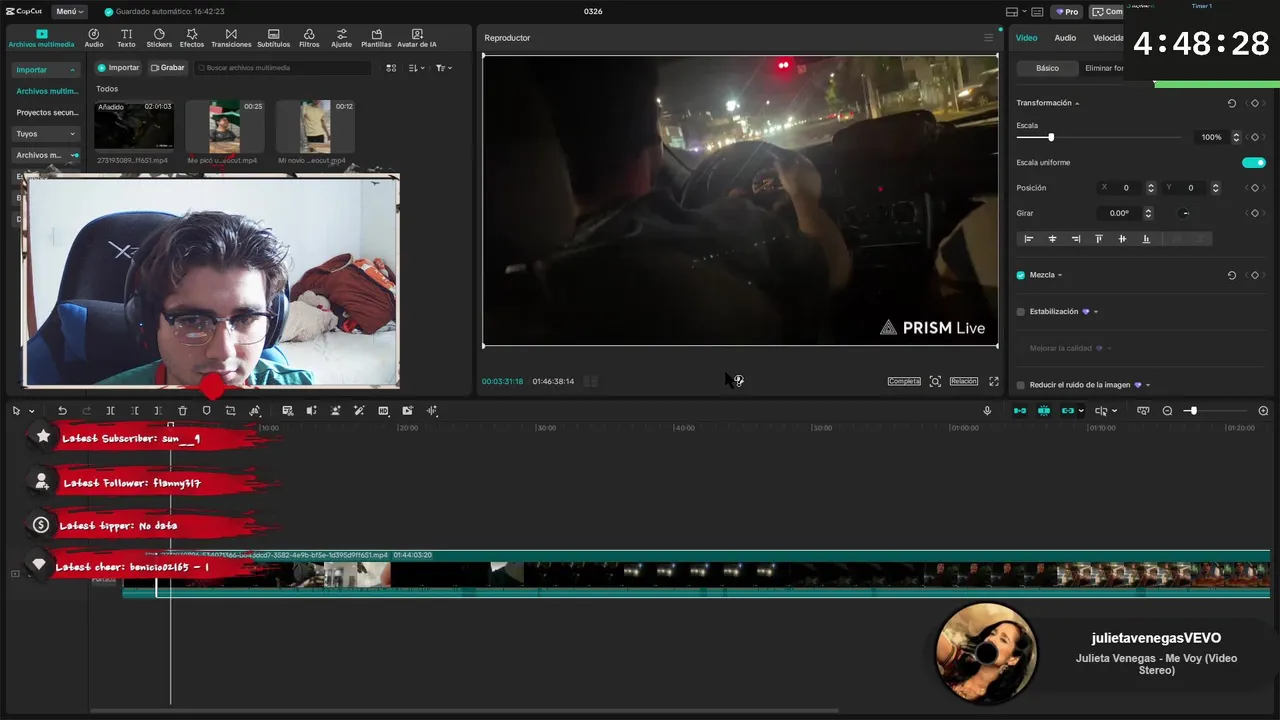Click the undo arrow in timeline toolbar
Image resolution: width=1280 pixels, height=720 pixels.
(62, 411)
